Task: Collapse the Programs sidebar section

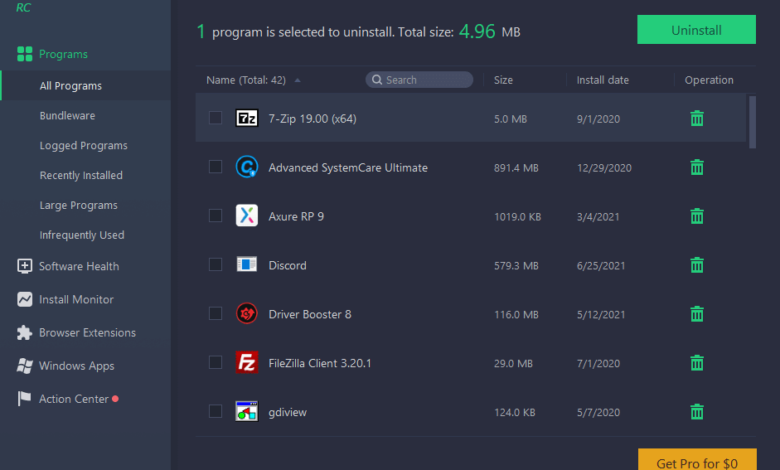Action: coord(62,54)
